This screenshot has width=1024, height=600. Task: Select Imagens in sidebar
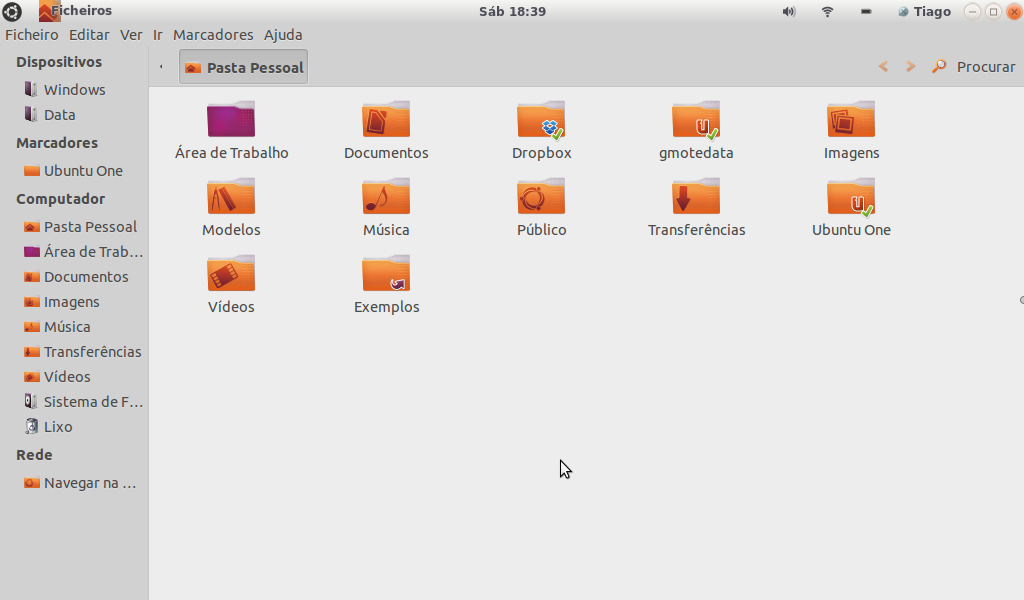click(61, 302)
